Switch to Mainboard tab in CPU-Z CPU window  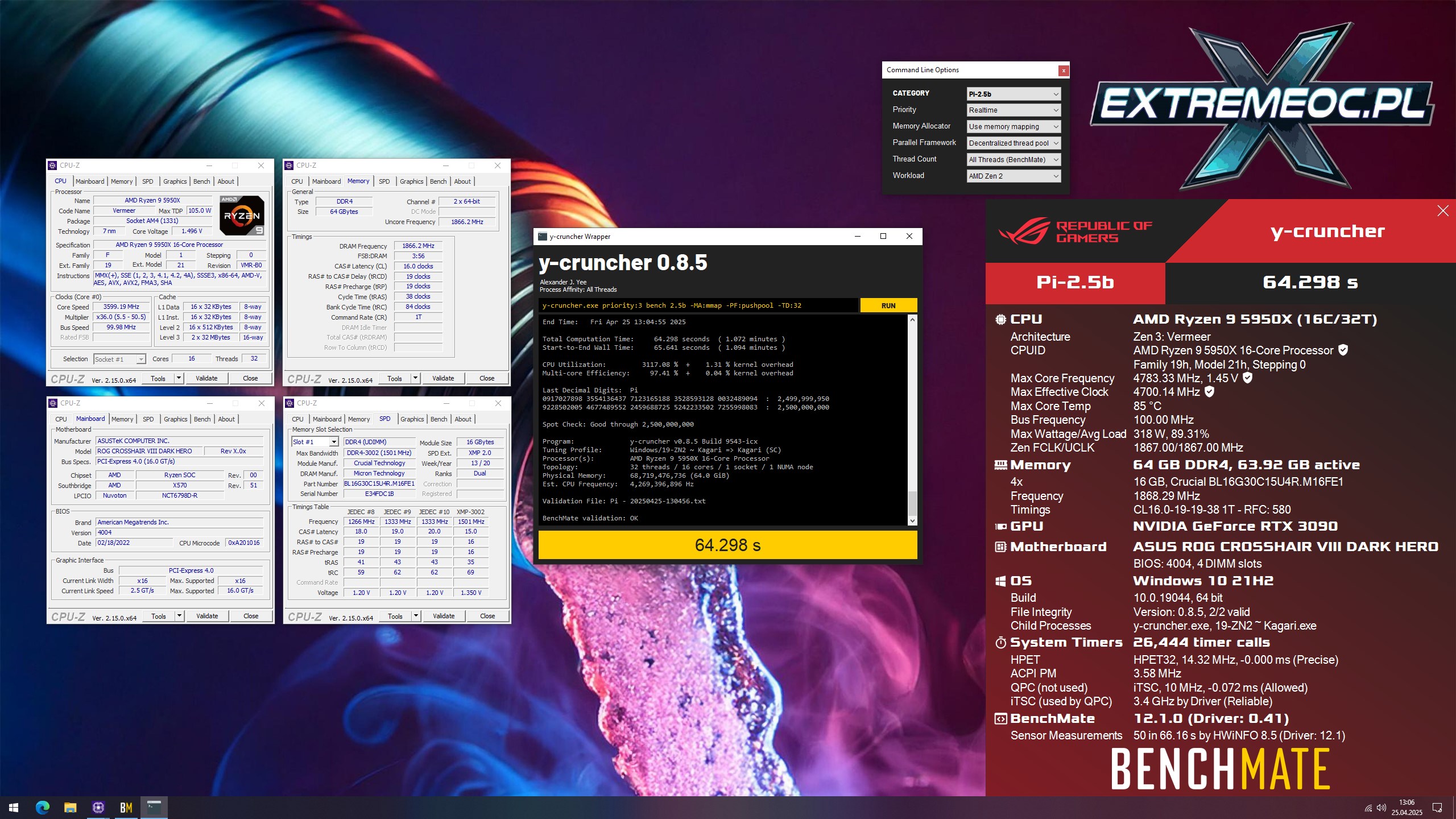pyautogui.click(x=90, y=181)
